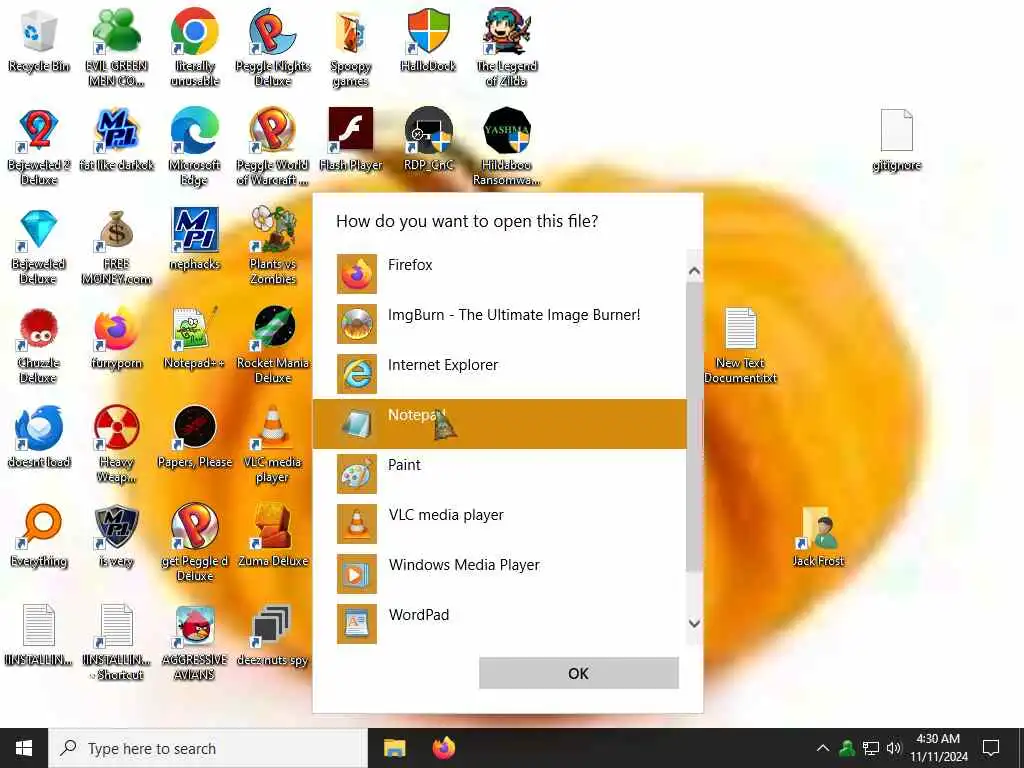Screen dimensions: 1024x768
Task: Select the gitignore file on desktop
Action: point(897,140)
